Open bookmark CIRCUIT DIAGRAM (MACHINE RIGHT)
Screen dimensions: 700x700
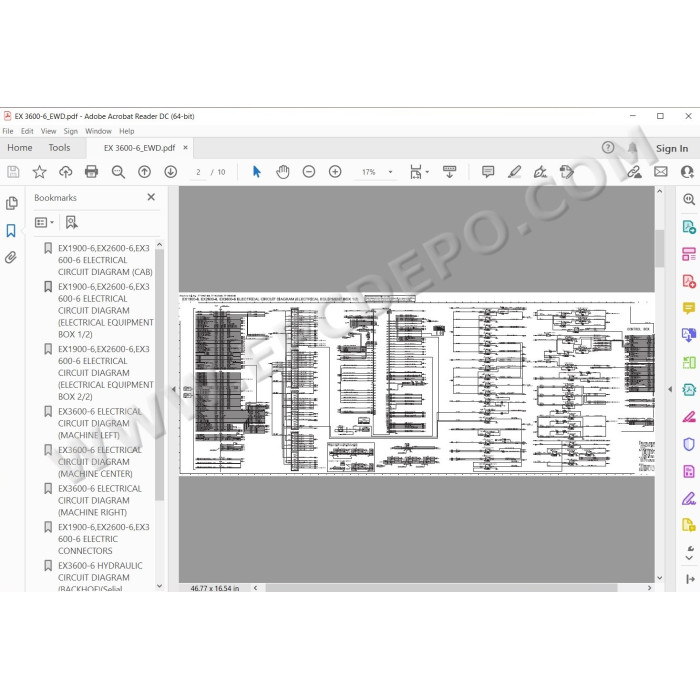(100, 500)
